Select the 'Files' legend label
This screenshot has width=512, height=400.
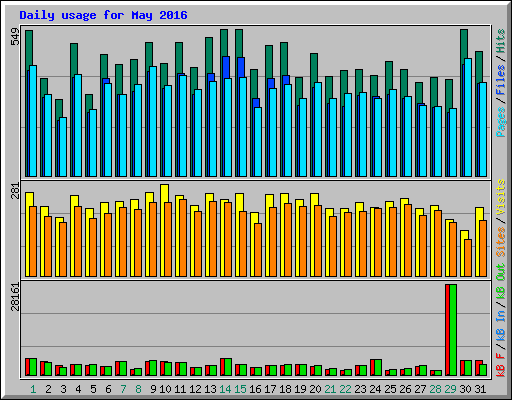click(501, 80)
